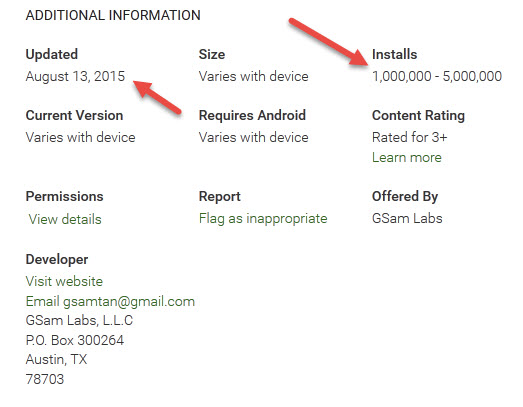Click the Rated for 3+ text
Viewport: 523px width, 407px height.
[x=410, y=137]
